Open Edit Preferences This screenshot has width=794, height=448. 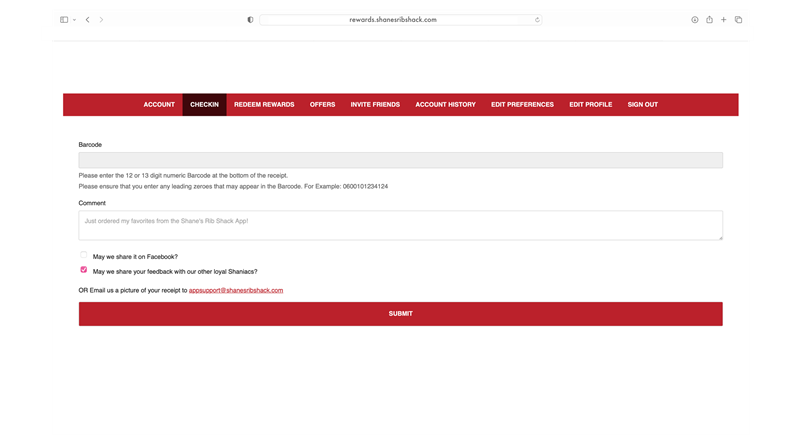click(x=523, y=105)
